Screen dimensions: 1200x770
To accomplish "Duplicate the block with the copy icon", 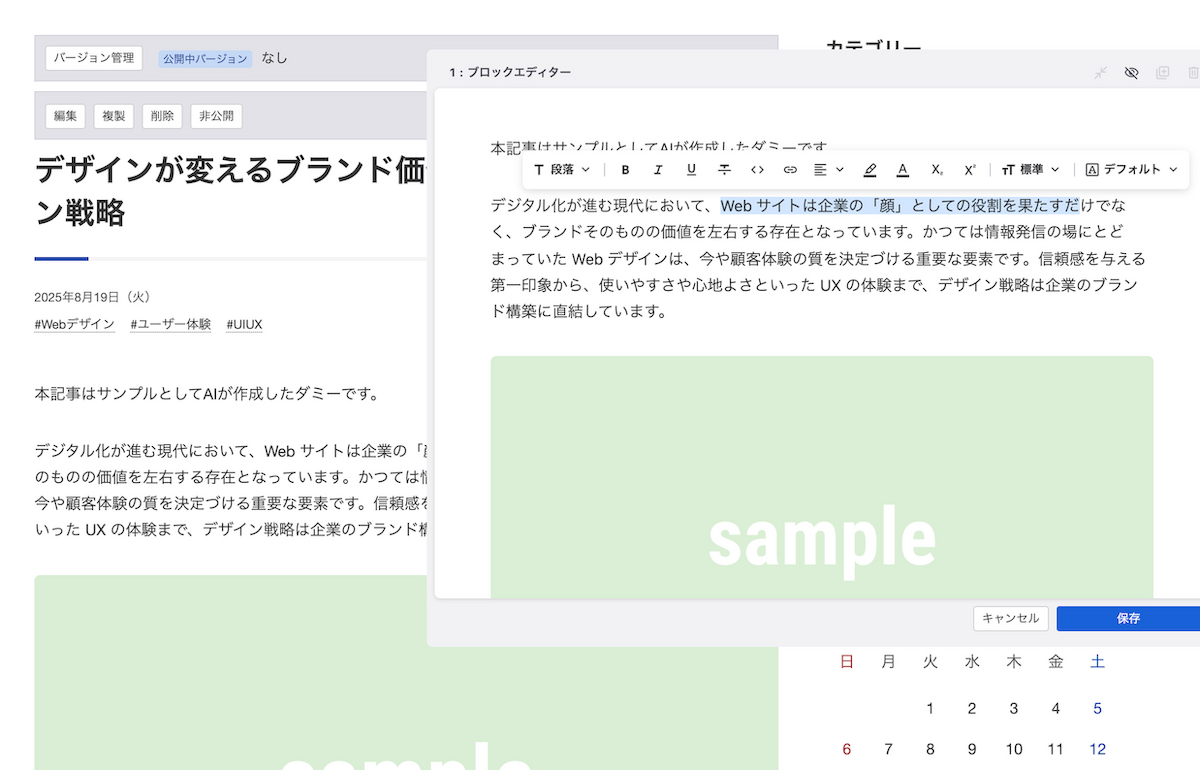I will 1162,73.
